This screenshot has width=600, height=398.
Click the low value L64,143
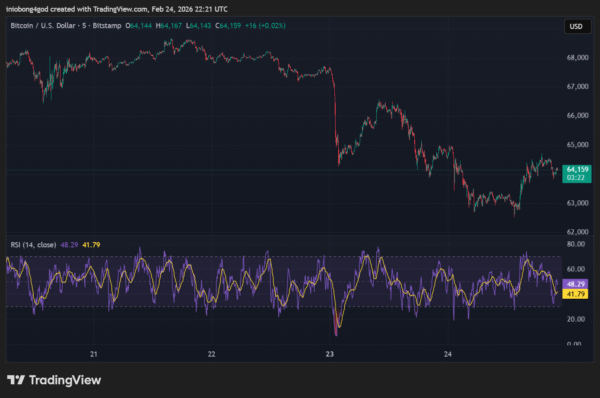[x=198, y=26]
